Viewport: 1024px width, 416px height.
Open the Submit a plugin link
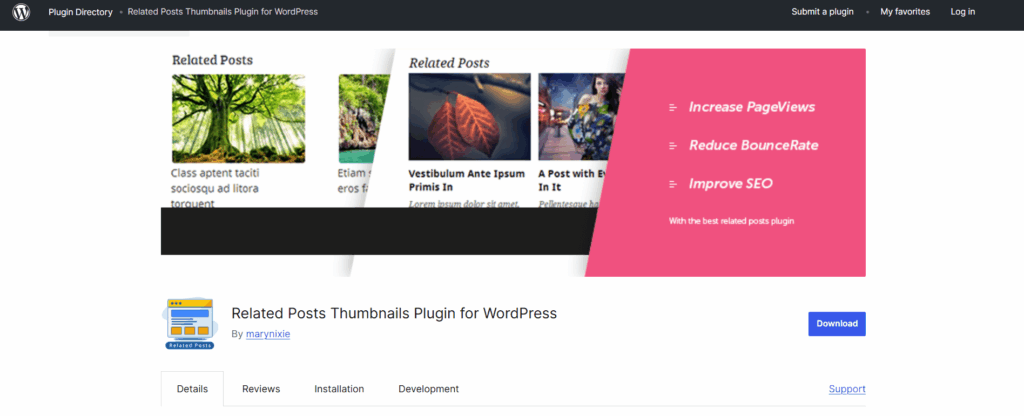point(822,12)
